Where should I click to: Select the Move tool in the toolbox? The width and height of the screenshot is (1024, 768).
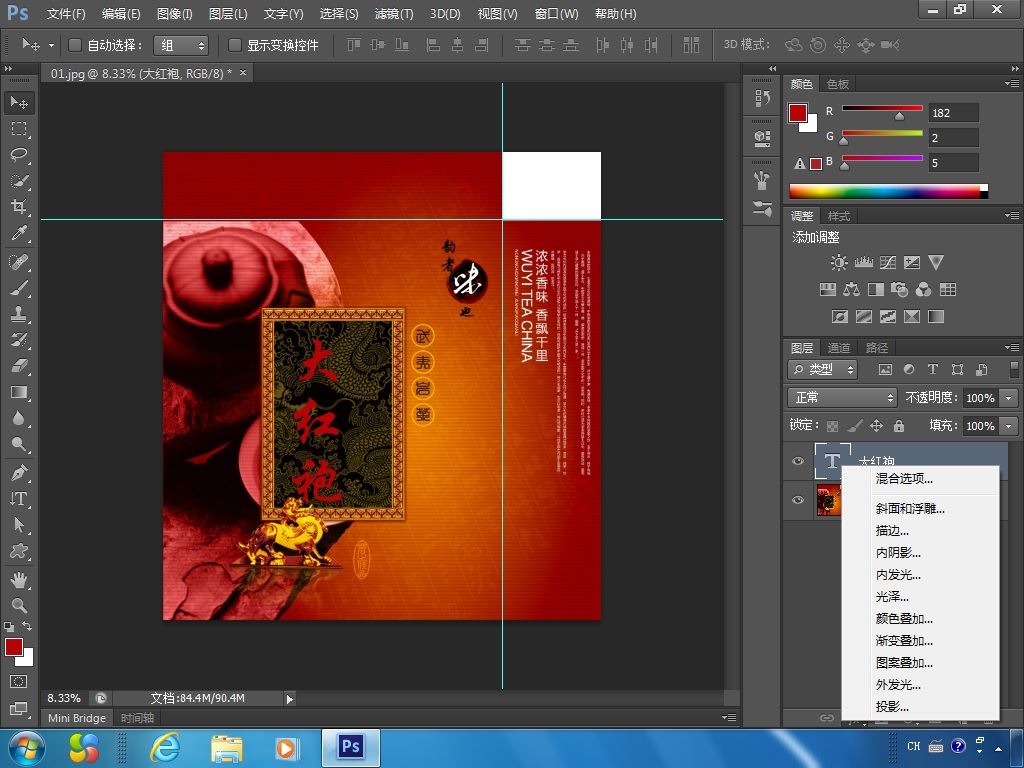[x=19, y=103]
